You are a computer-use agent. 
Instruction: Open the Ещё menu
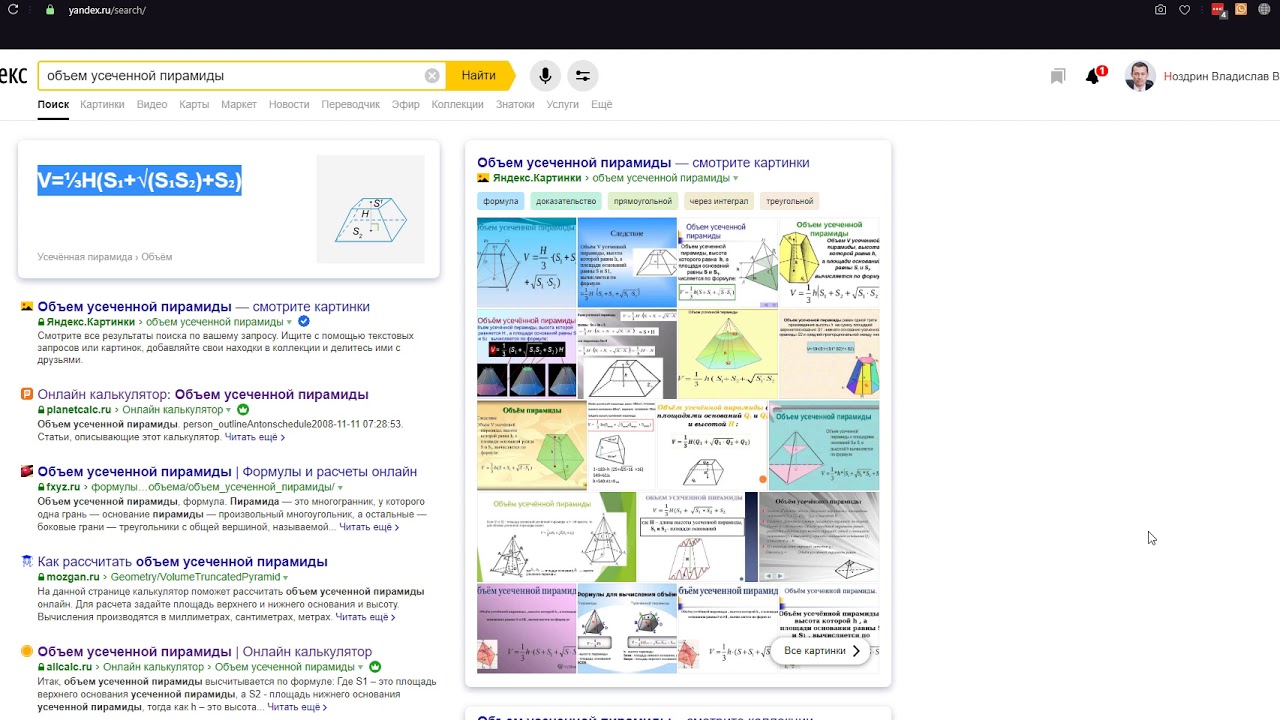(601, 104)
